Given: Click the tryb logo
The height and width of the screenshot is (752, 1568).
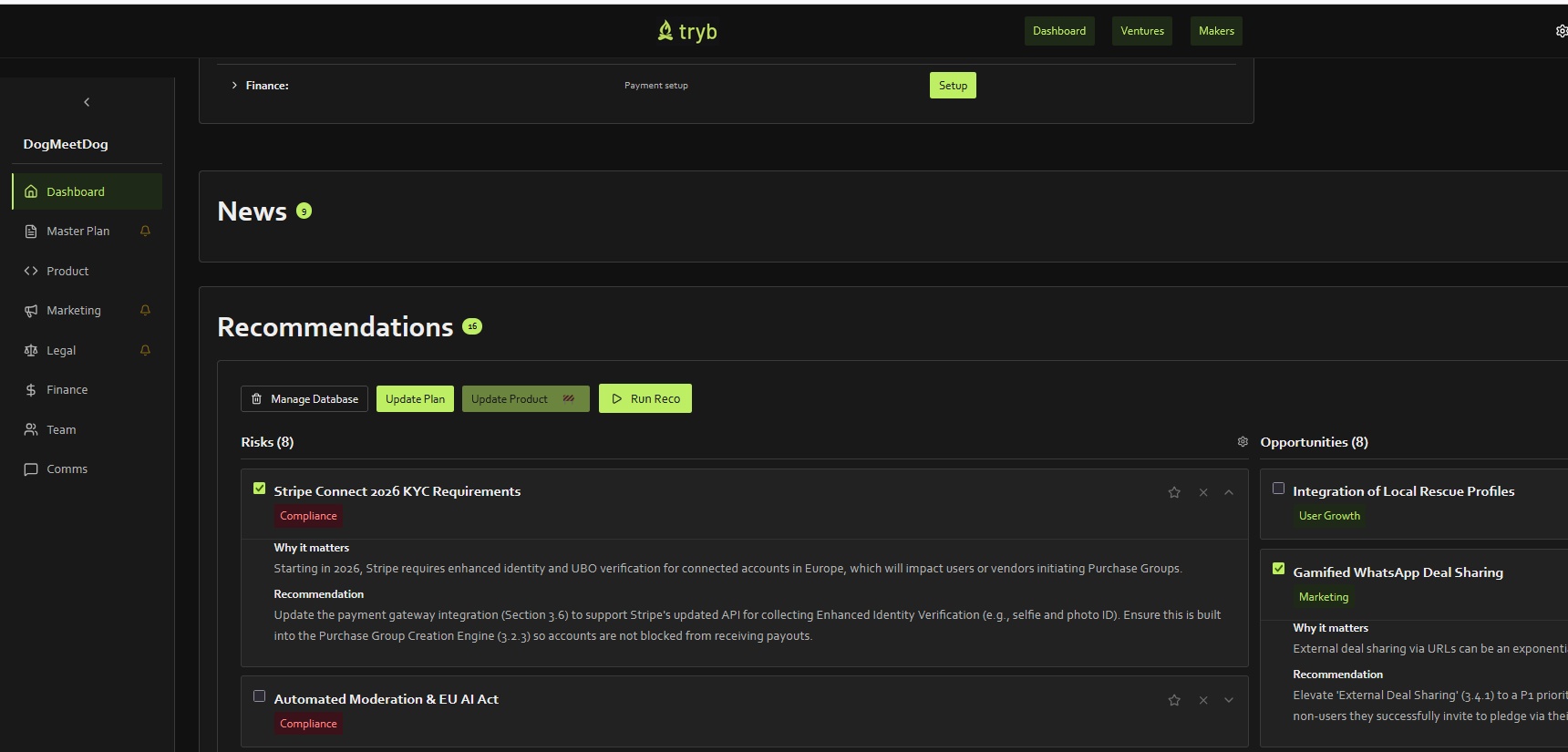Looking at the screenshot, I should [686, 31].
